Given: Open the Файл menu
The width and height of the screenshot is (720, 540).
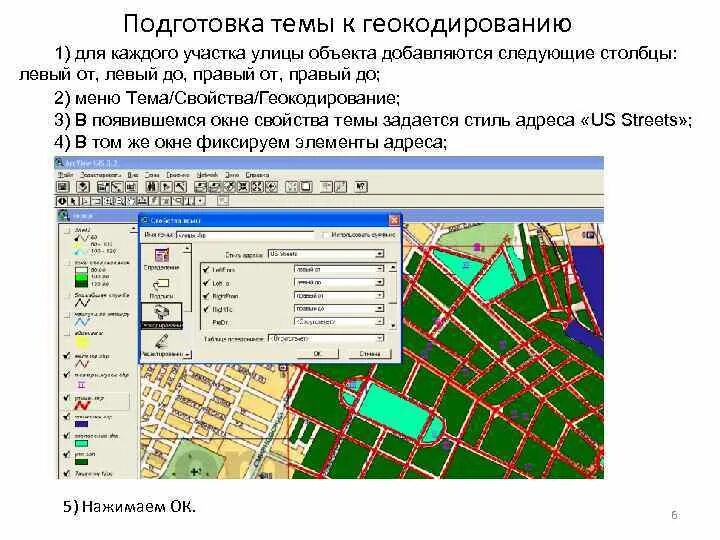Looking at the screenshot, I should (x=66, y=175).
